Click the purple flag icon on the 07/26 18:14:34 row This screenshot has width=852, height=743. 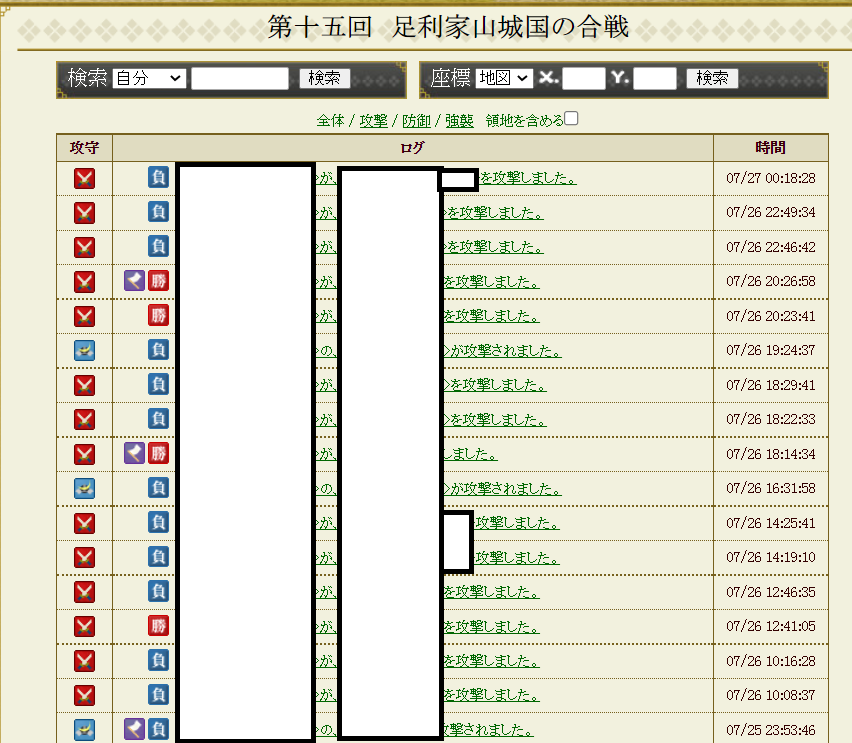(133, 453)
